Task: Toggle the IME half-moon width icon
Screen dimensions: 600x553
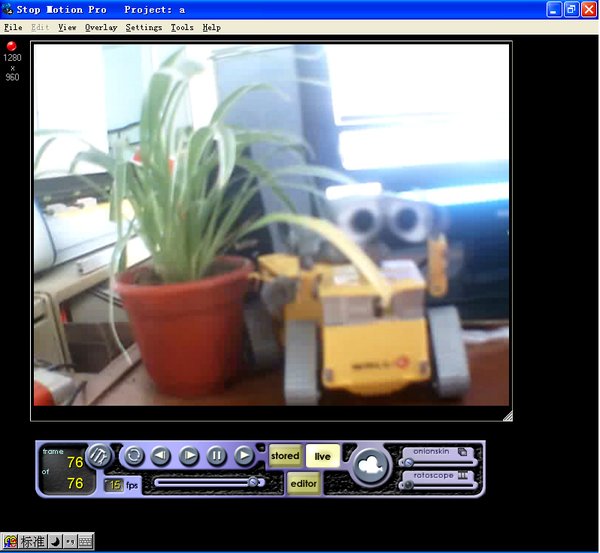Action: [x=55, y=542]
